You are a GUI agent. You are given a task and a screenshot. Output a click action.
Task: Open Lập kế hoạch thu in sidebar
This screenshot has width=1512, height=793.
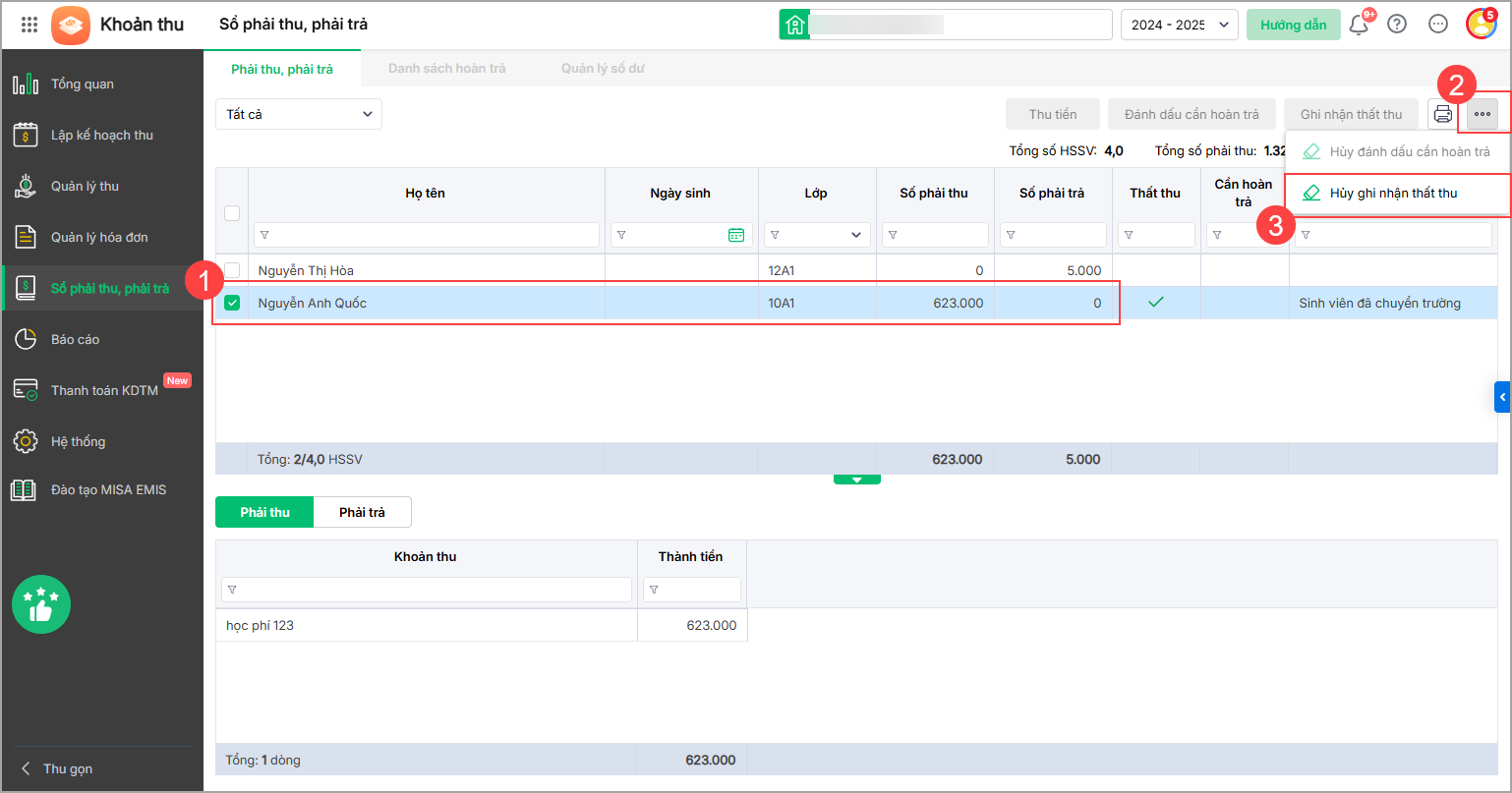(102, 136)
